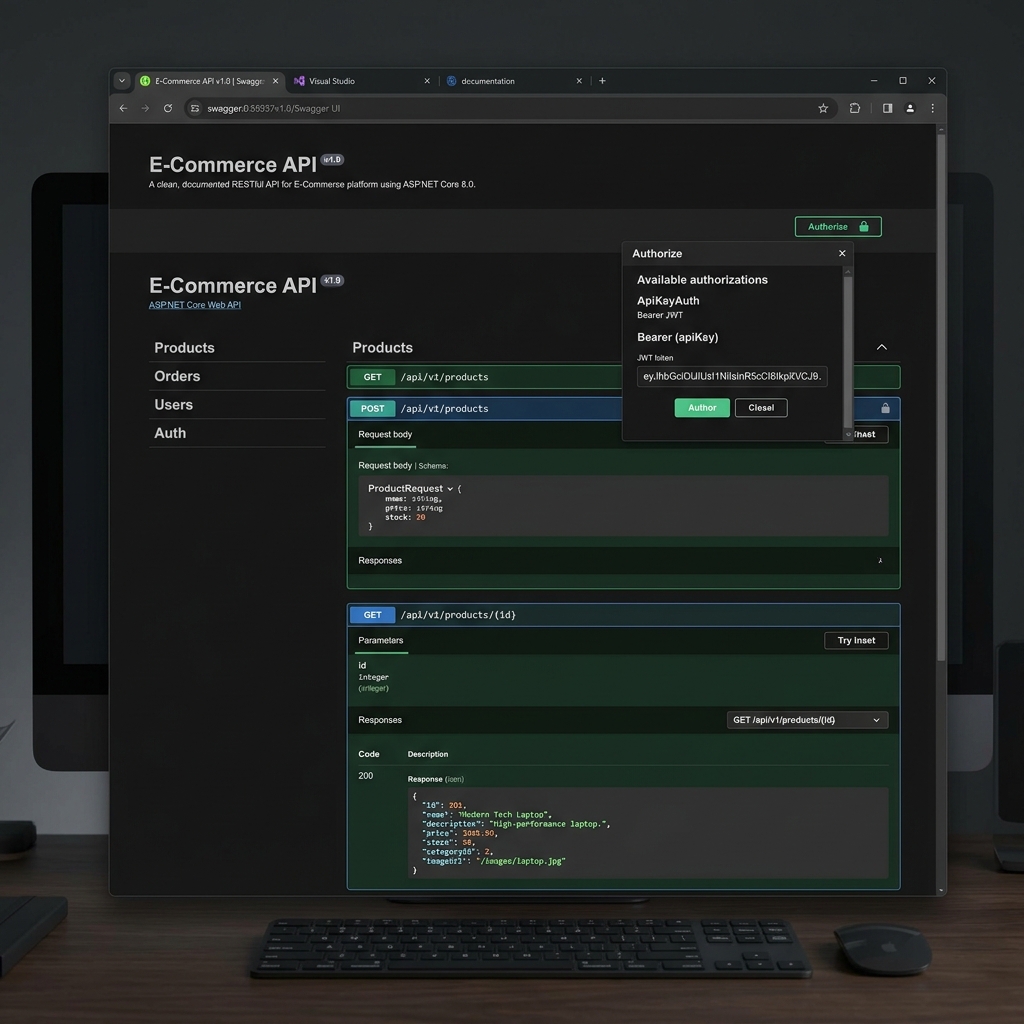Click the lock icon on the POST endpoint
The height and width of the screenshot is (1024, 1024).
(x=886, y=408)
